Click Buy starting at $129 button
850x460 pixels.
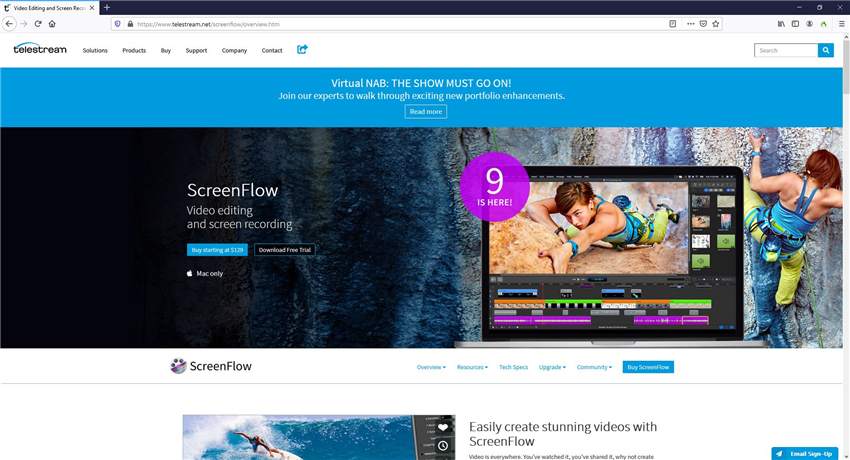[217, 250]
